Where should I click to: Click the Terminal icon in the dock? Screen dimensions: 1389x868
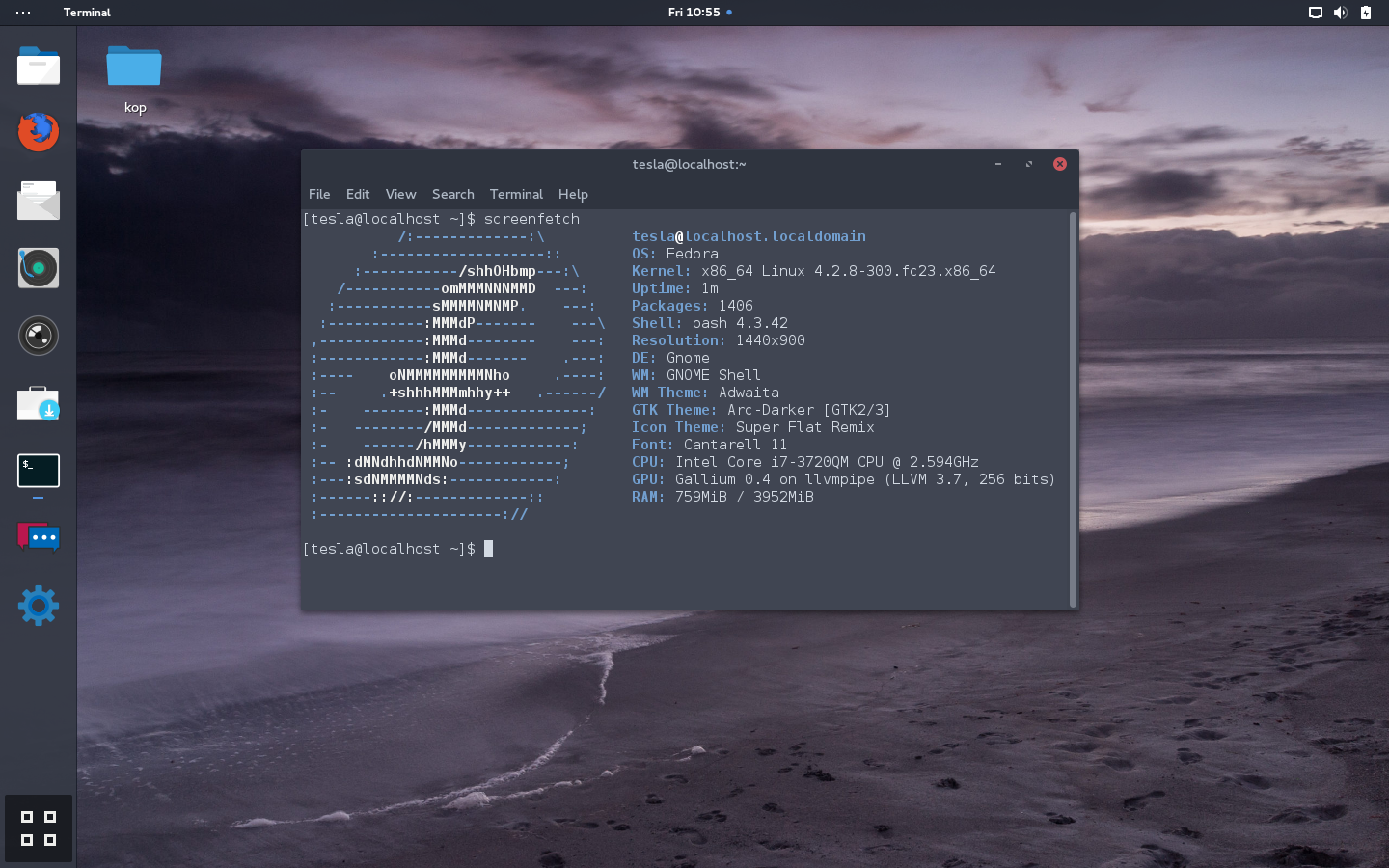click(x=39, y=471)
